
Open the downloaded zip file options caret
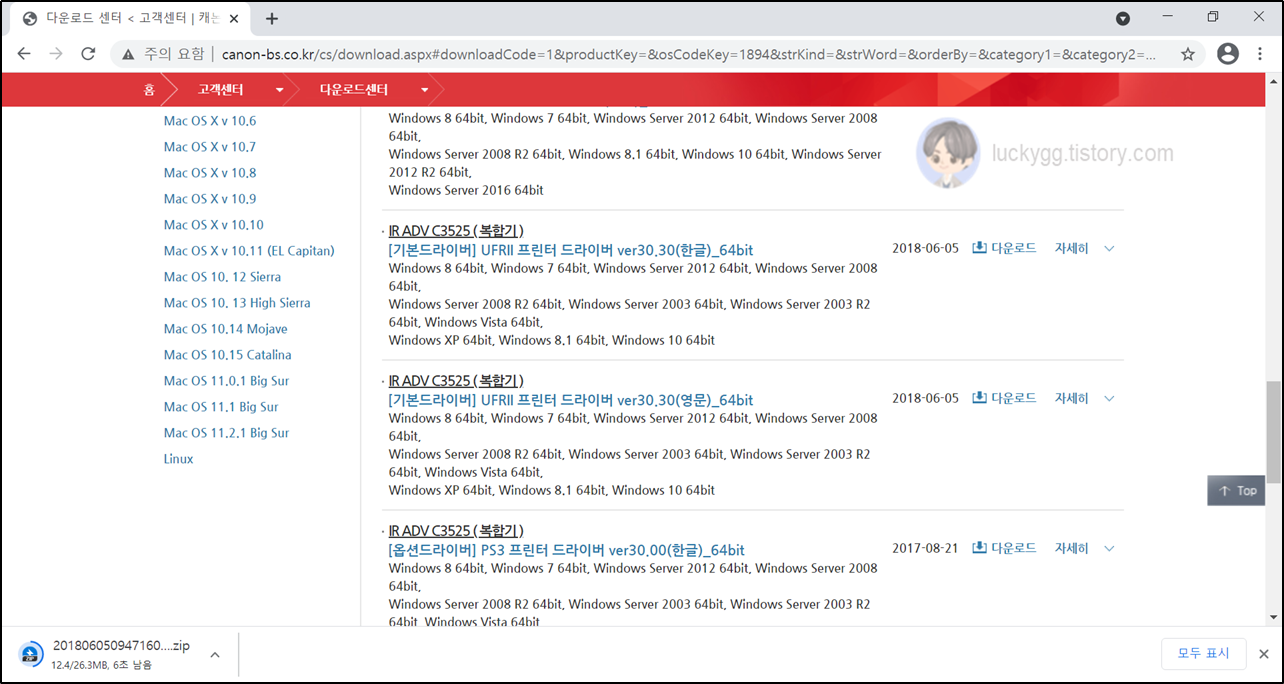pos(214,654)
